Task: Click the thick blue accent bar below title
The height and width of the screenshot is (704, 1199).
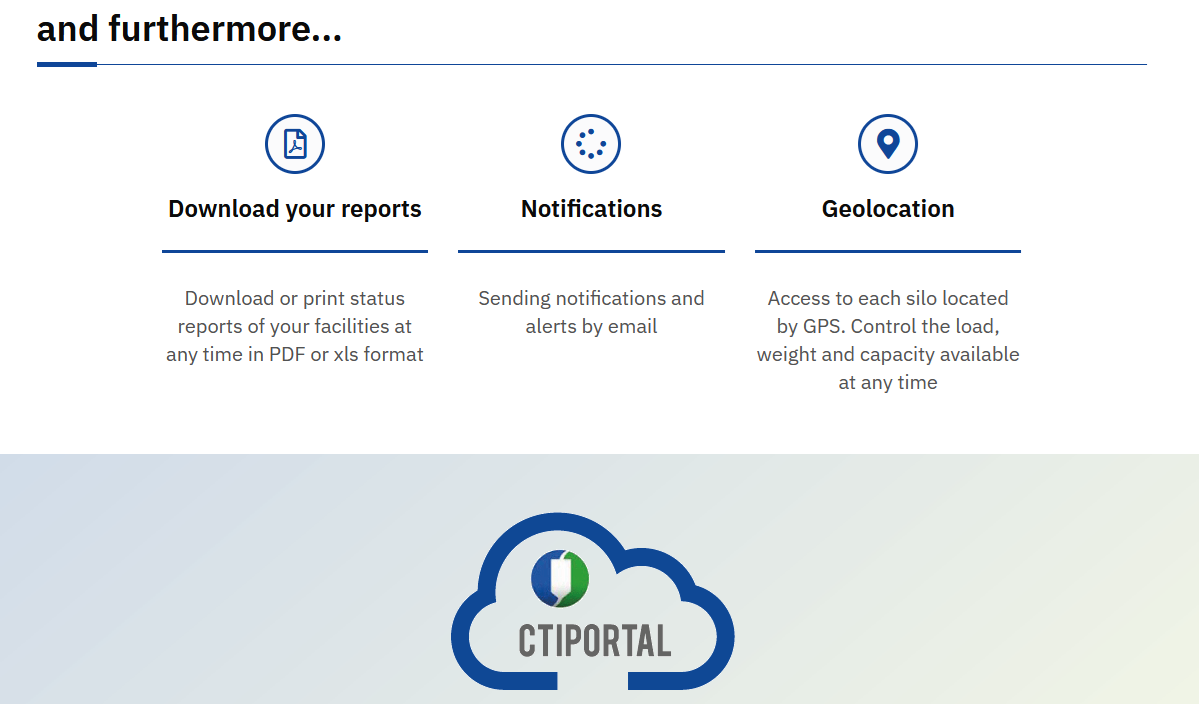Action: [x=67, y=64]
